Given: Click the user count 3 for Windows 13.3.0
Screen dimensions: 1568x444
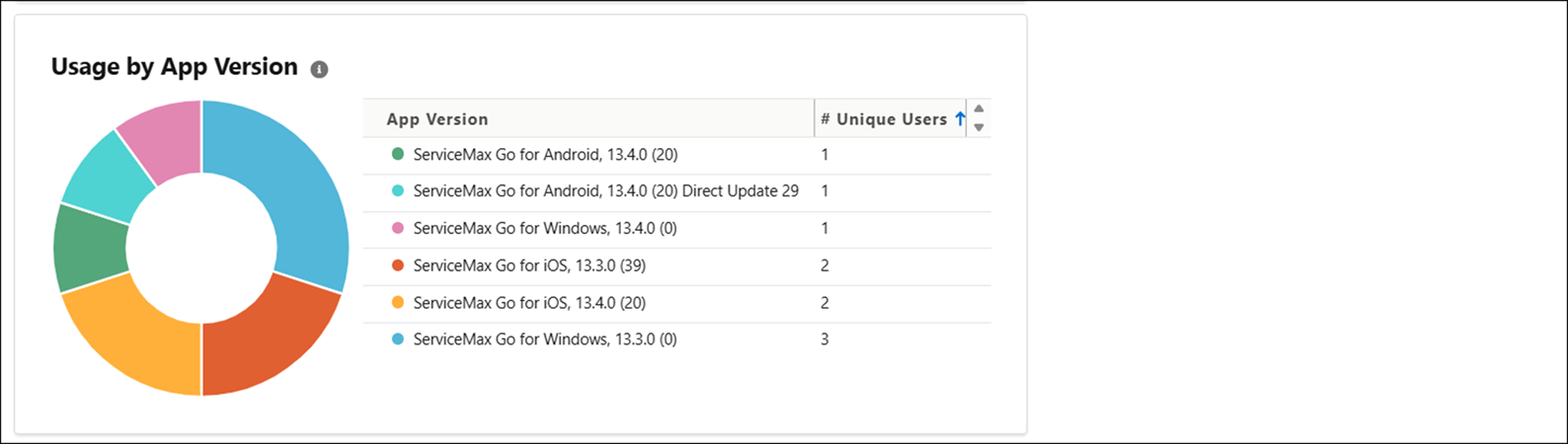Looking at the screenshot, I should [x=824, y=339].
